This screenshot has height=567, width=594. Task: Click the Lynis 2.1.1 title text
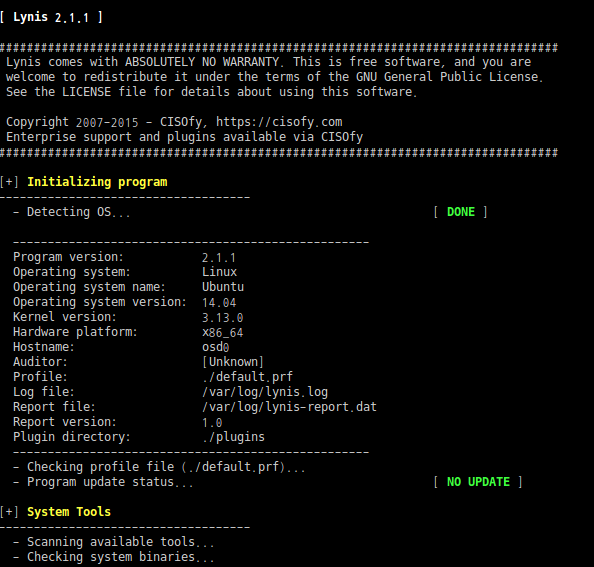51,17
